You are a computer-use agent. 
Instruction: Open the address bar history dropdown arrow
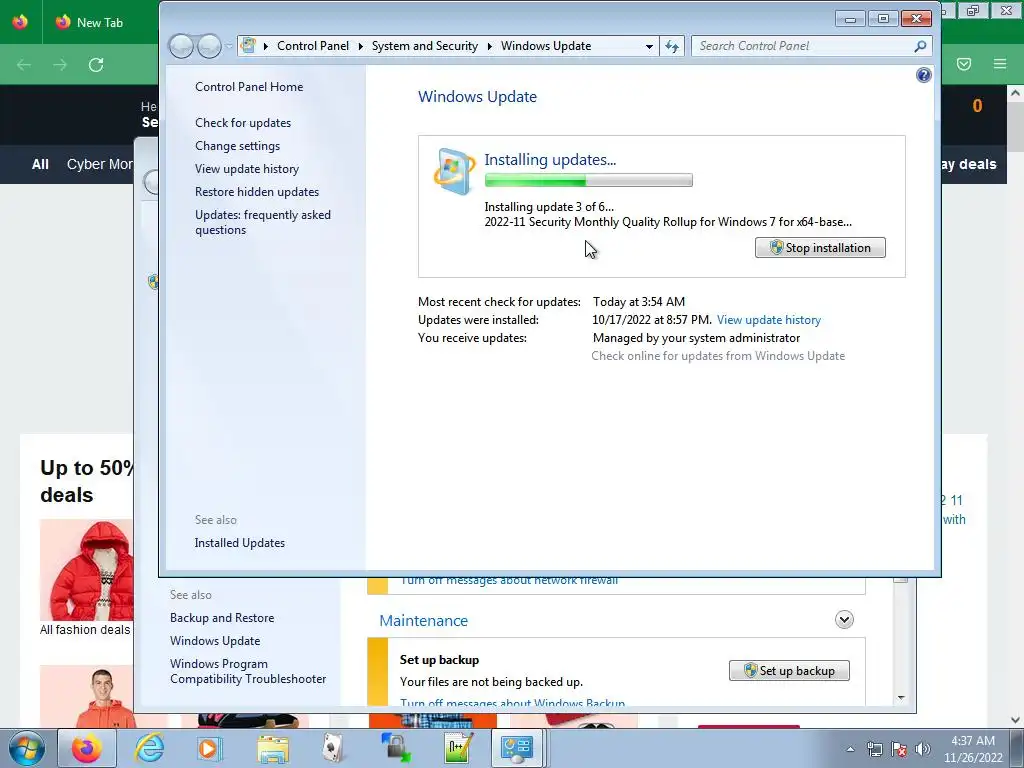coord(649,46)
